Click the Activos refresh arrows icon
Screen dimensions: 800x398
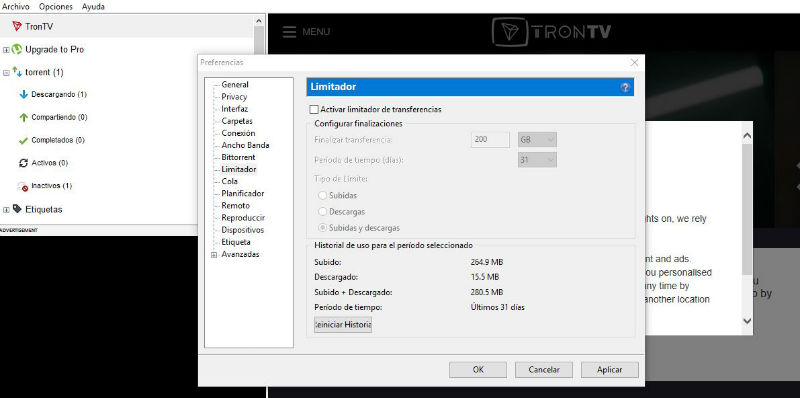[x=23, y=163]
